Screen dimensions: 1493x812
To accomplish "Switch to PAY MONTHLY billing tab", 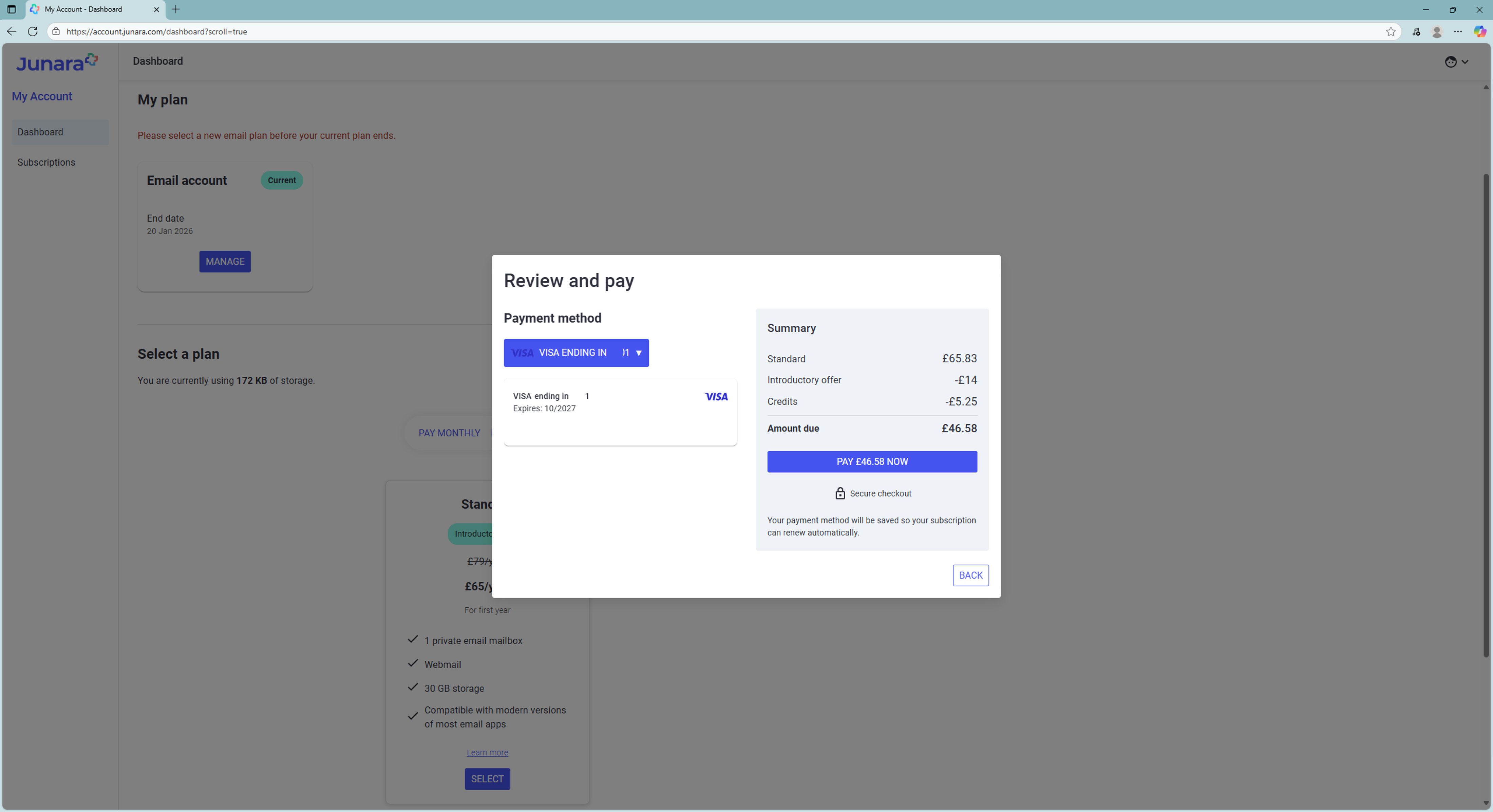I will click(449, 433).
